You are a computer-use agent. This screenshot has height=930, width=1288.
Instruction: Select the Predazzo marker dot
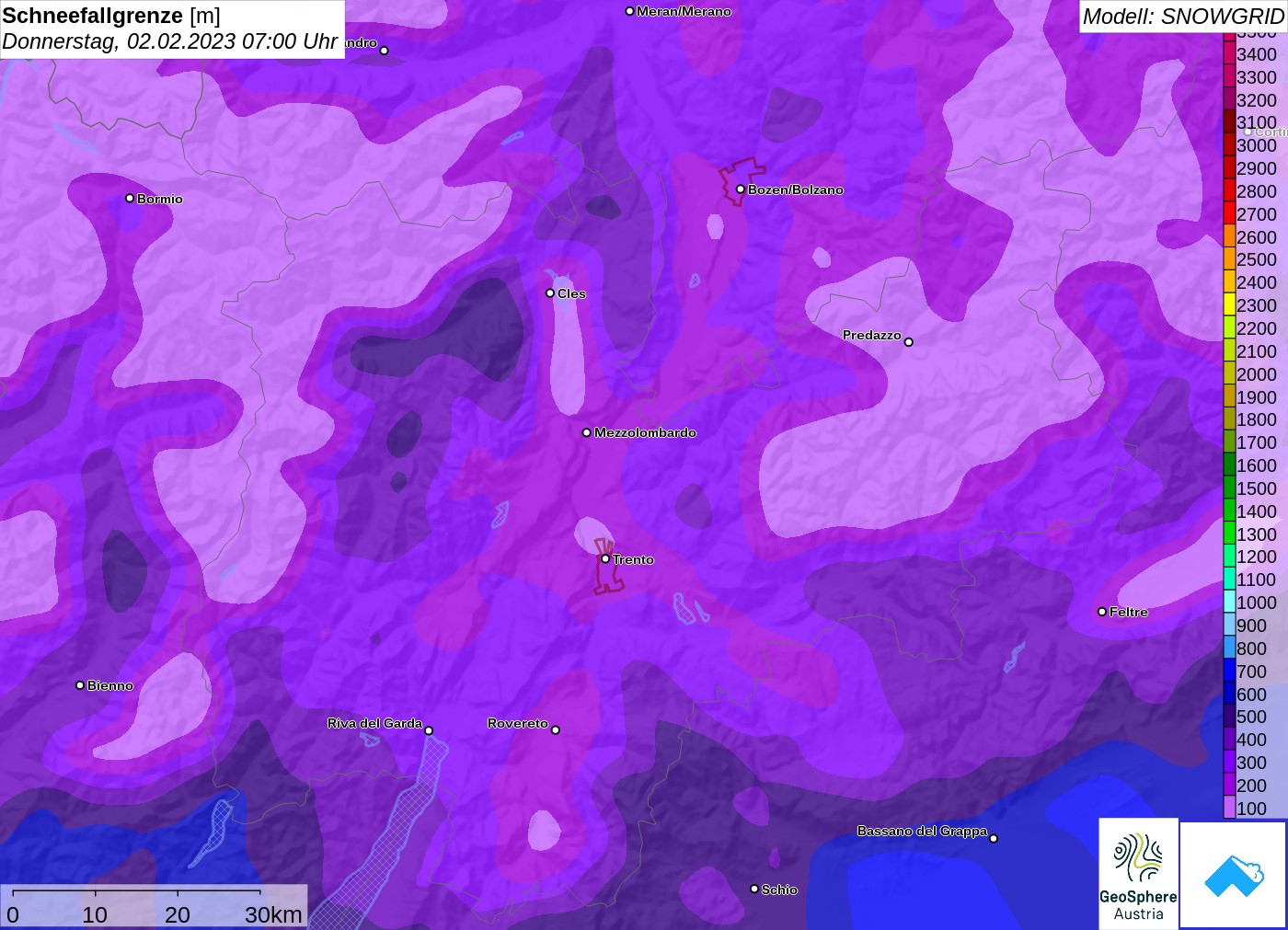908,342
